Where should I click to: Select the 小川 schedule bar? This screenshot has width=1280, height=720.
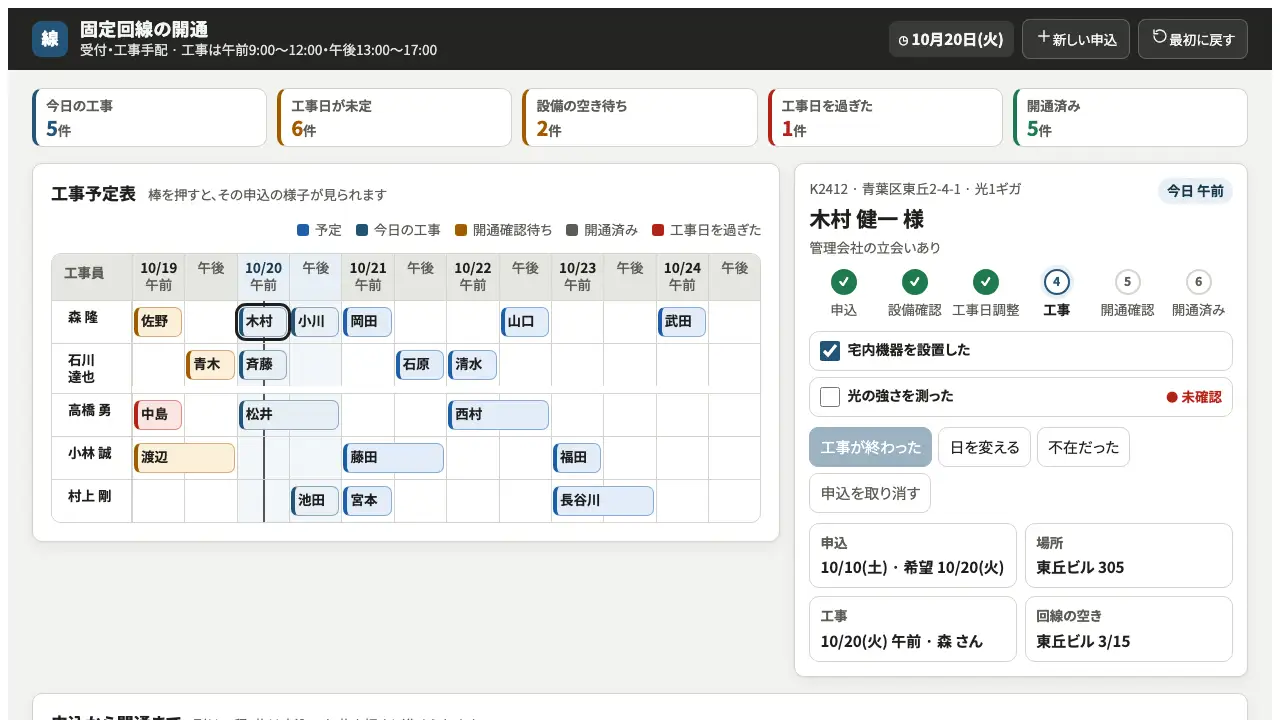pyautogui.click(x=315, y=322)
